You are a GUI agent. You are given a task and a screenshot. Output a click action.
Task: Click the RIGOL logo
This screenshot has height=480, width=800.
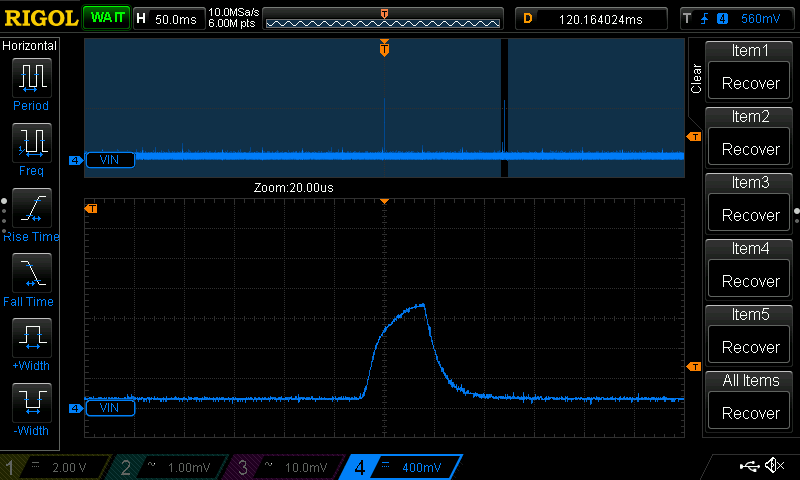pyautogui.click(x=41, y=19)
